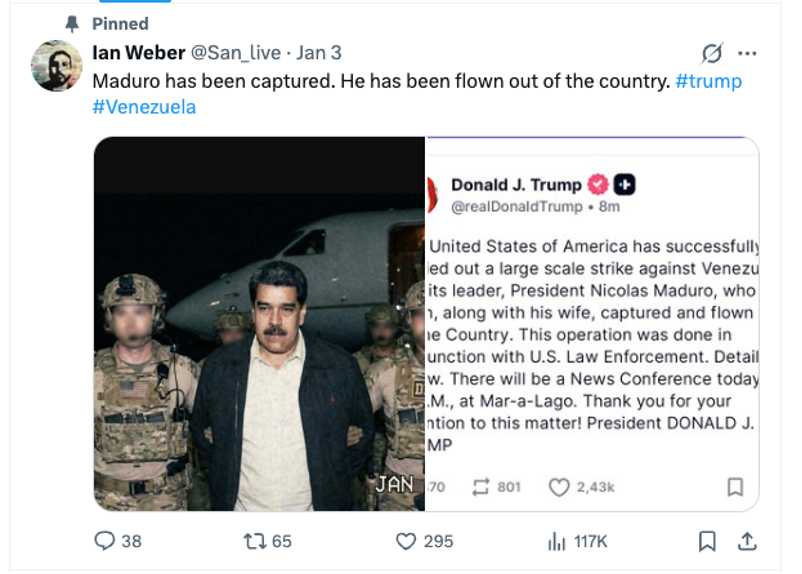Repost the tweet showing 65 reposts

[x=255, y=541]
